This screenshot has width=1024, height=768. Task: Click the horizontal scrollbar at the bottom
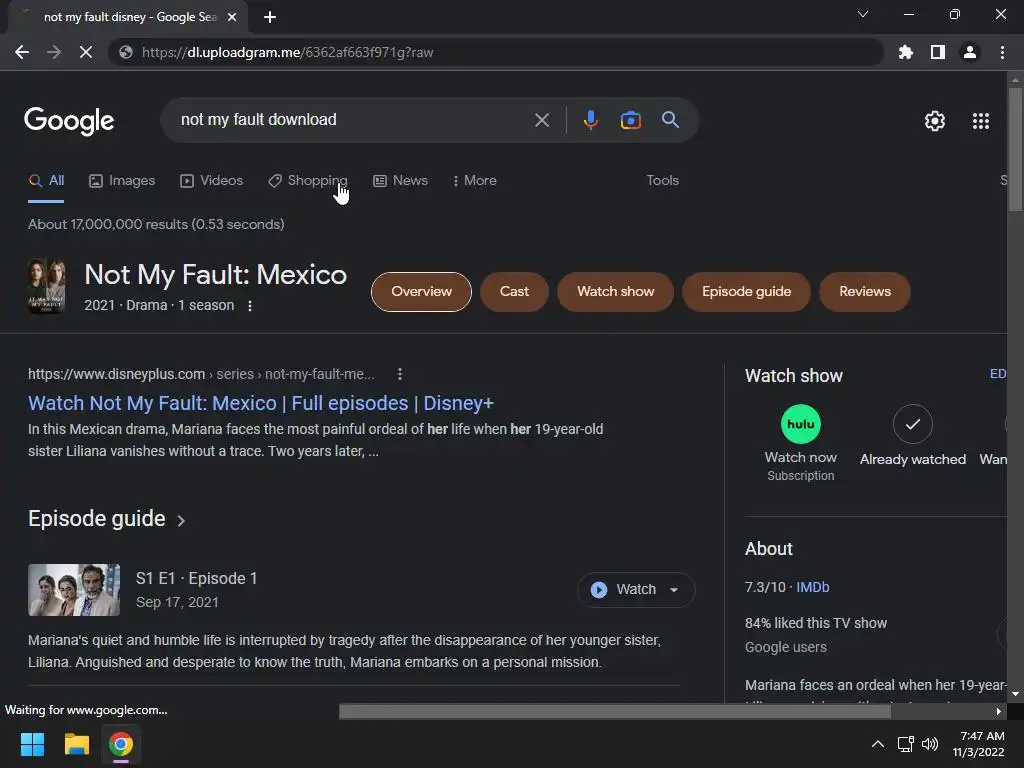click(x=614, y=711)
